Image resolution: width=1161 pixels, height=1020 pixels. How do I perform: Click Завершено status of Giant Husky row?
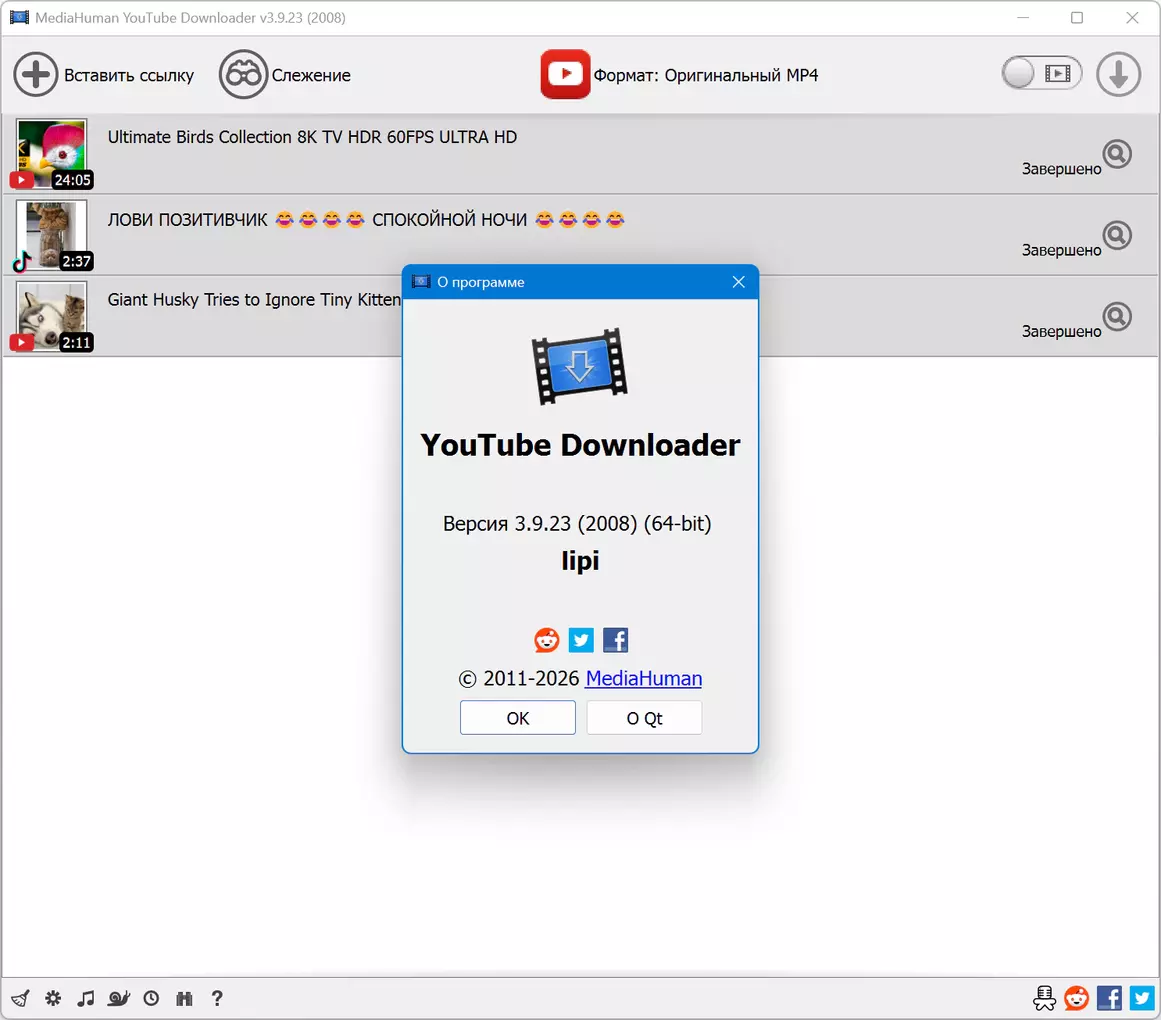pyautogui.click(x=1061, y=332)
